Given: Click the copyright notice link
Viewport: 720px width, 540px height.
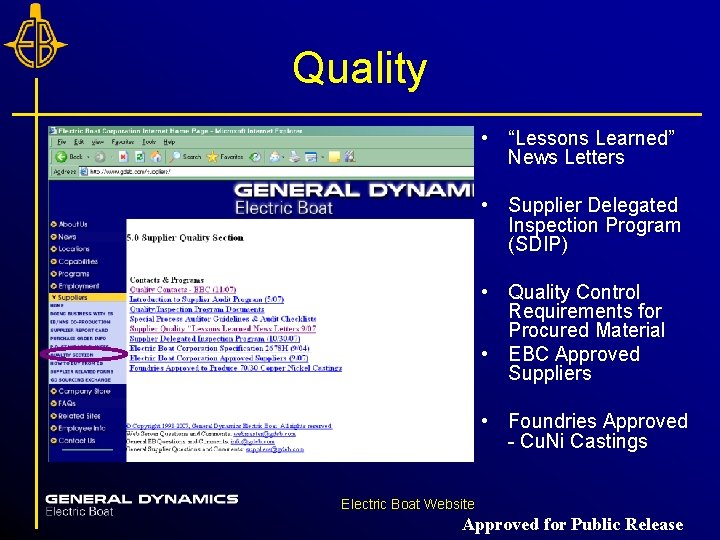Looking at the screenshot, I should click(x=229, y=426).
